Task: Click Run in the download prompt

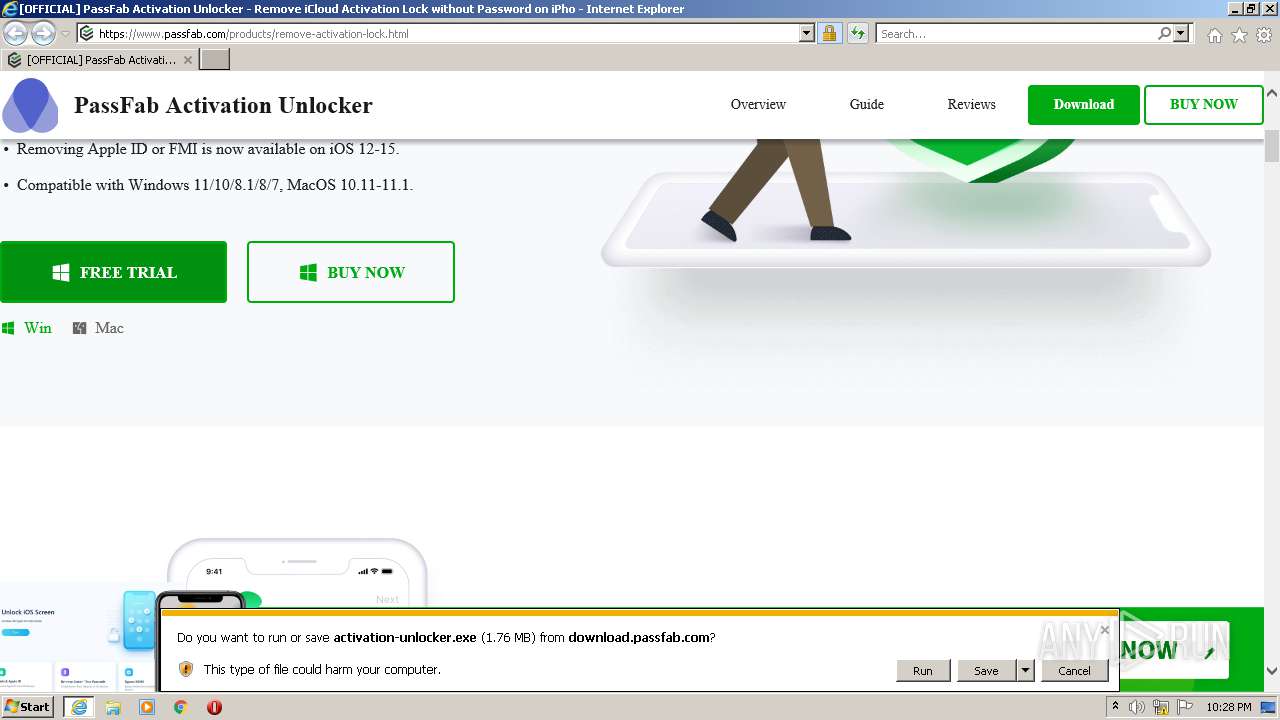Action: pyautogui.click(x=922, y=670)
